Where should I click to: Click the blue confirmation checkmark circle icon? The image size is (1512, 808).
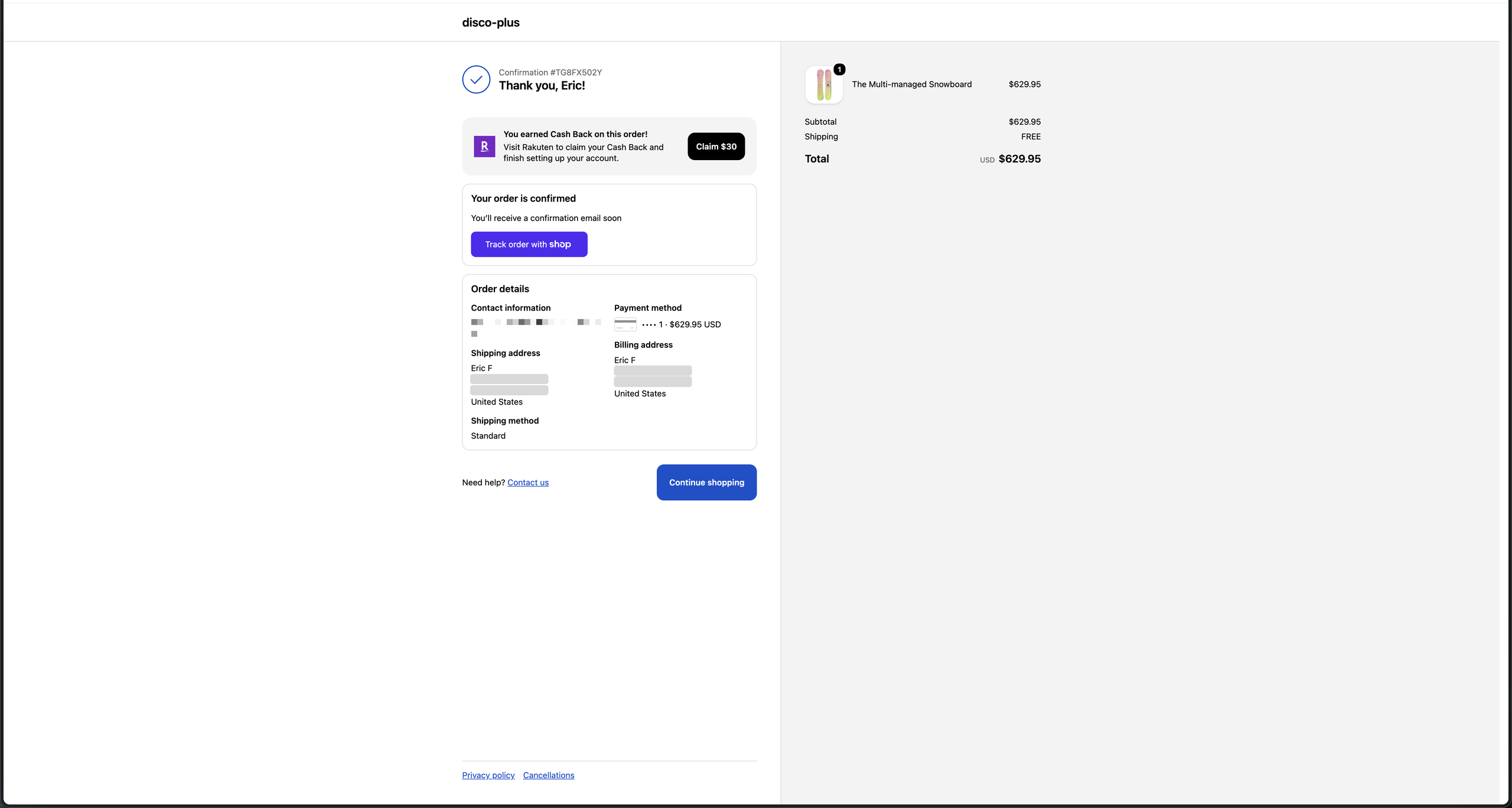[x=476, y=79]
